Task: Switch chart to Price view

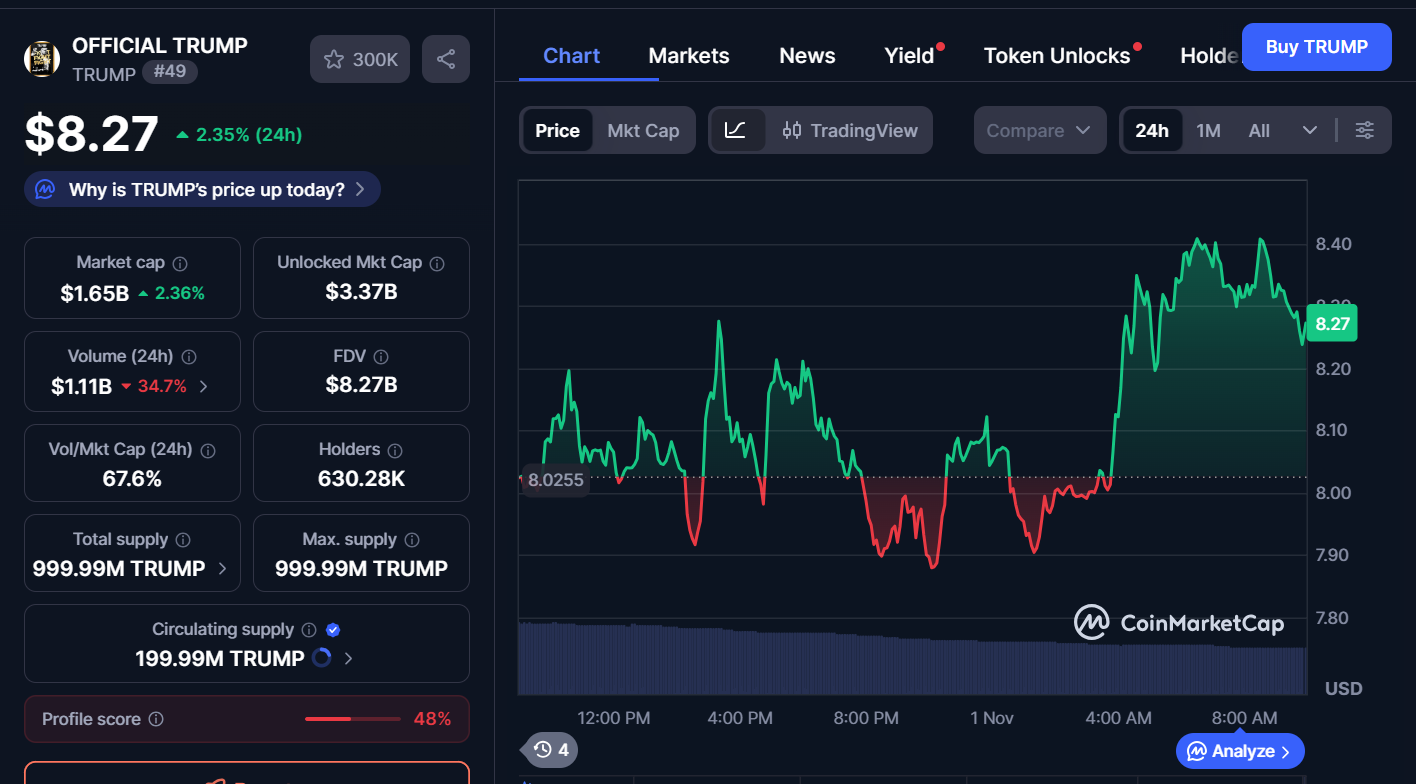Action: (557, 130)
